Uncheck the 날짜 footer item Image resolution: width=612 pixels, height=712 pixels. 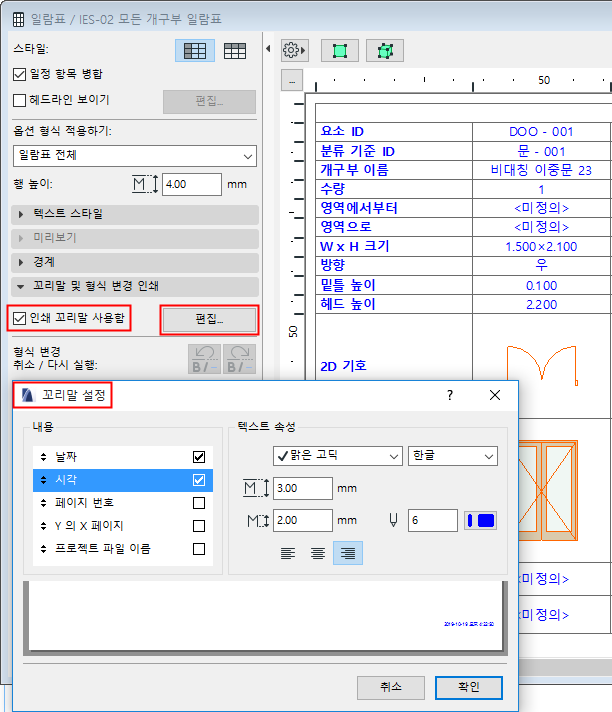[199, 457]
